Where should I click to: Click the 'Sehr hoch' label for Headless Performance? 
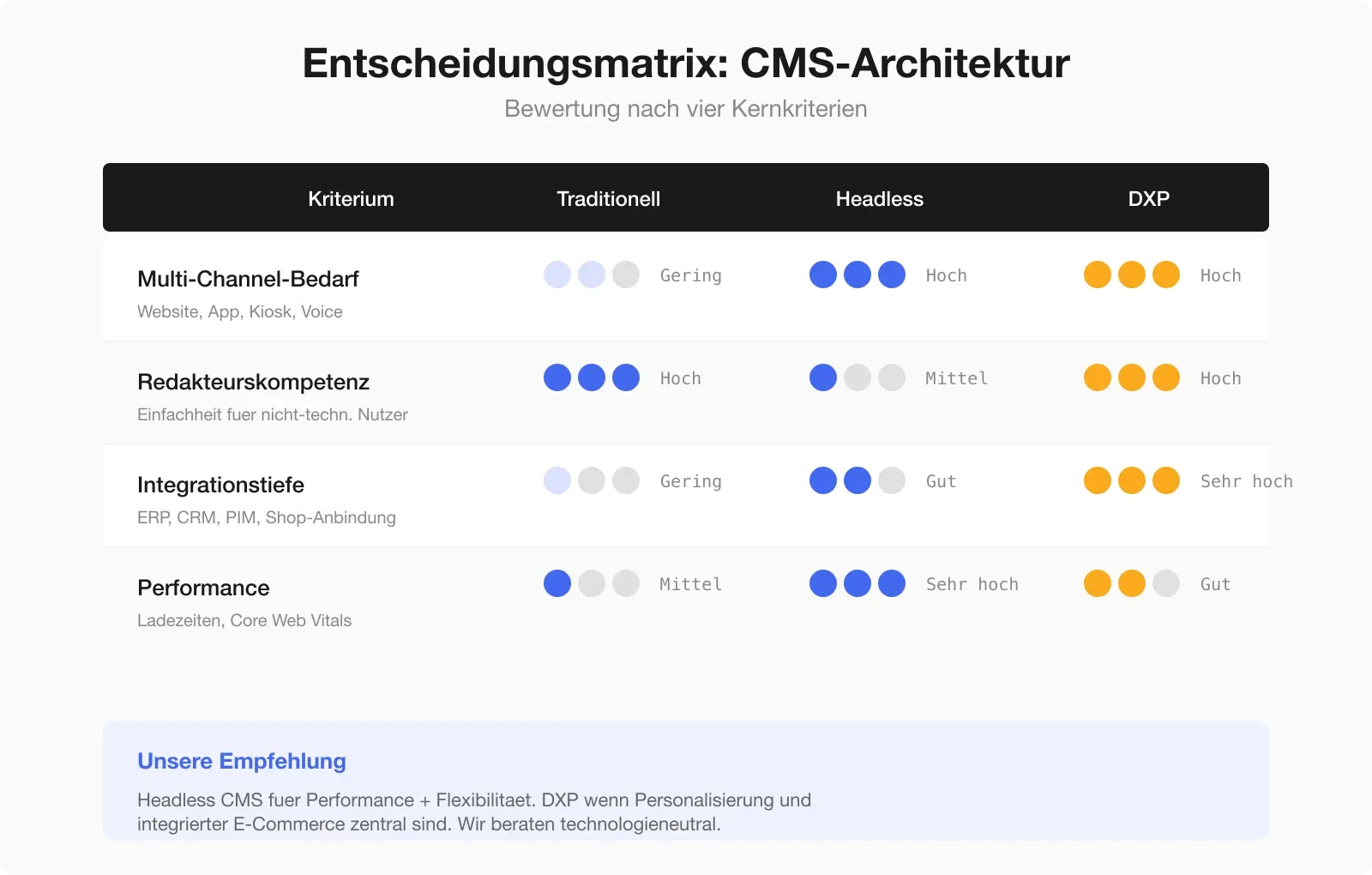pos(972,583)
